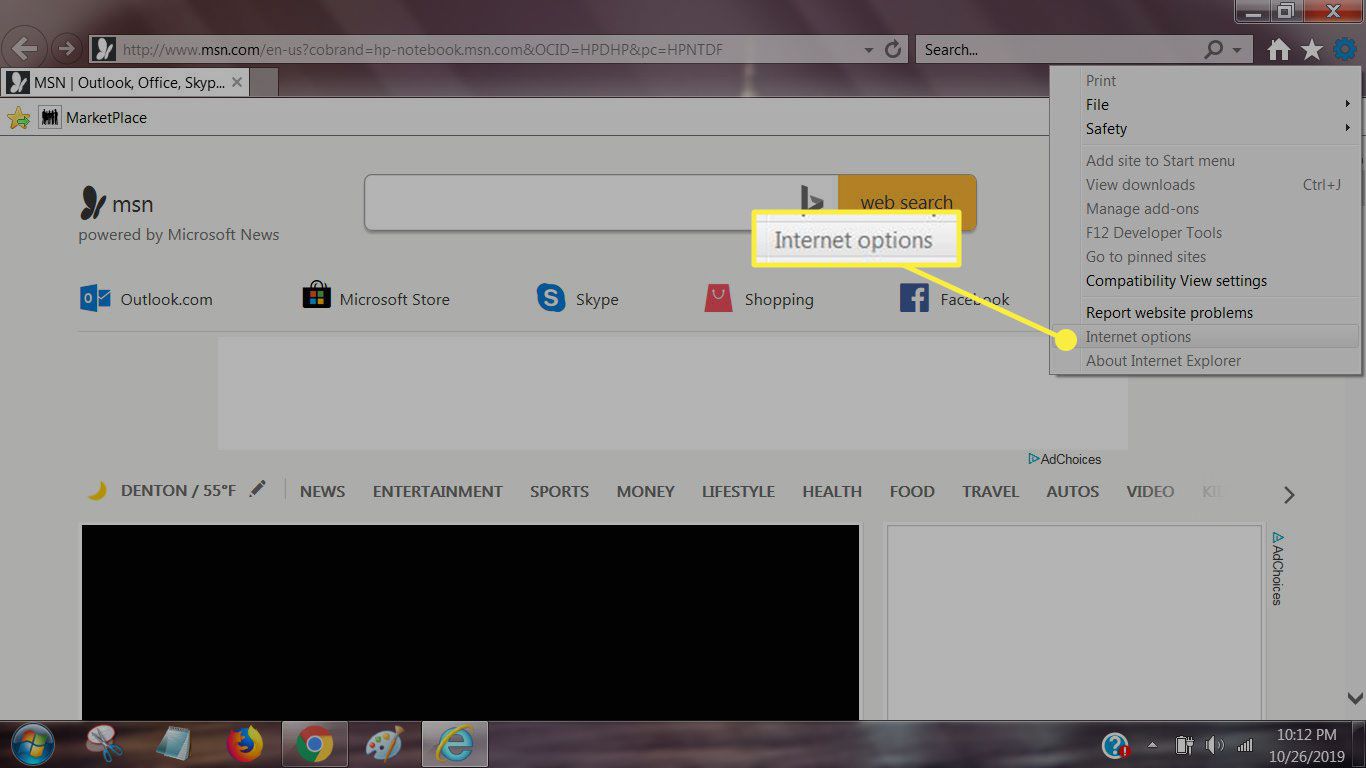Screen dimensions: 1366x768
Task: Open the Outlook.com icon
Action: coord(95,298)
